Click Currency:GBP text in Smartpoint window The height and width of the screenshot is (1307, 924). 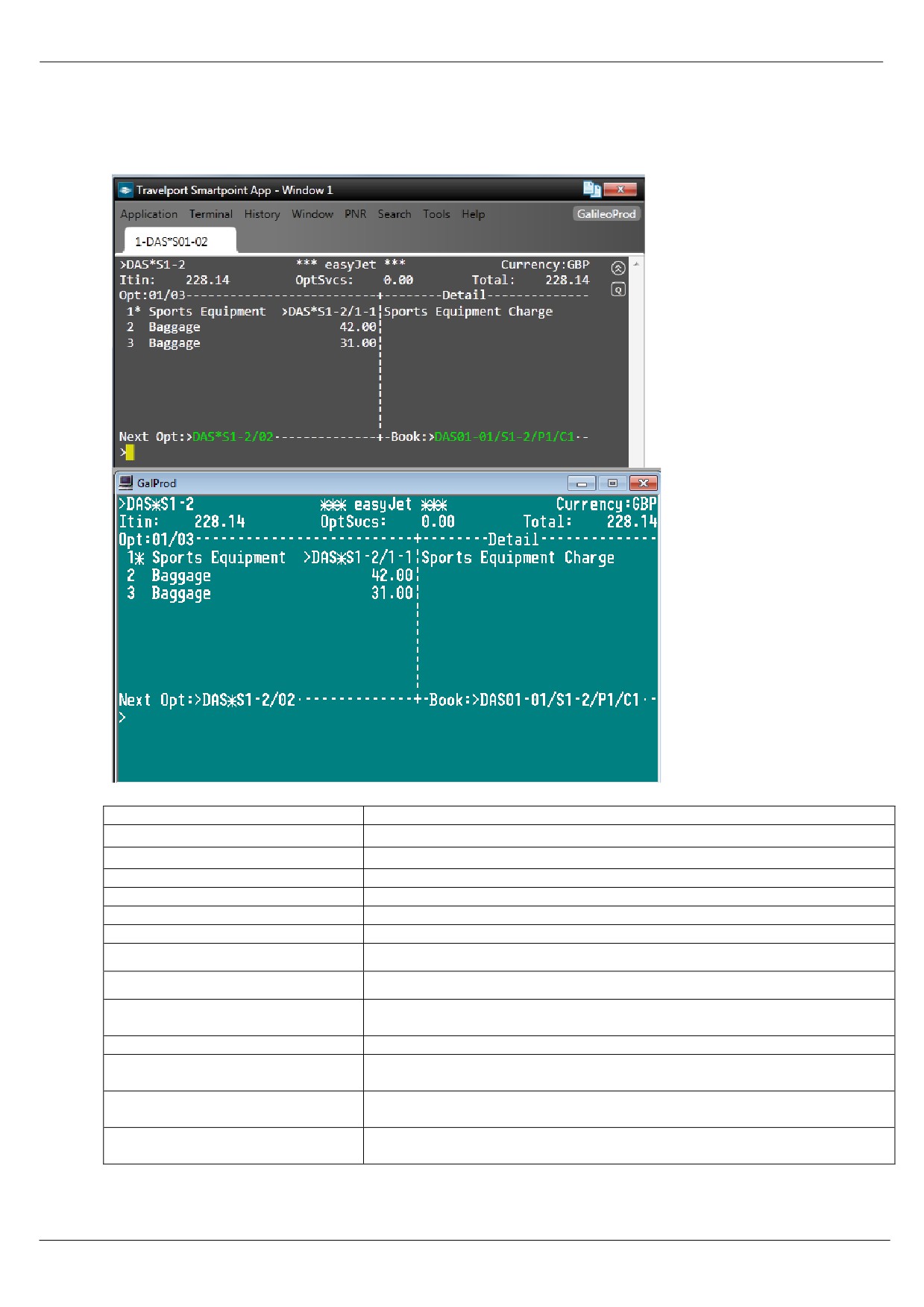tap(545, 265)
